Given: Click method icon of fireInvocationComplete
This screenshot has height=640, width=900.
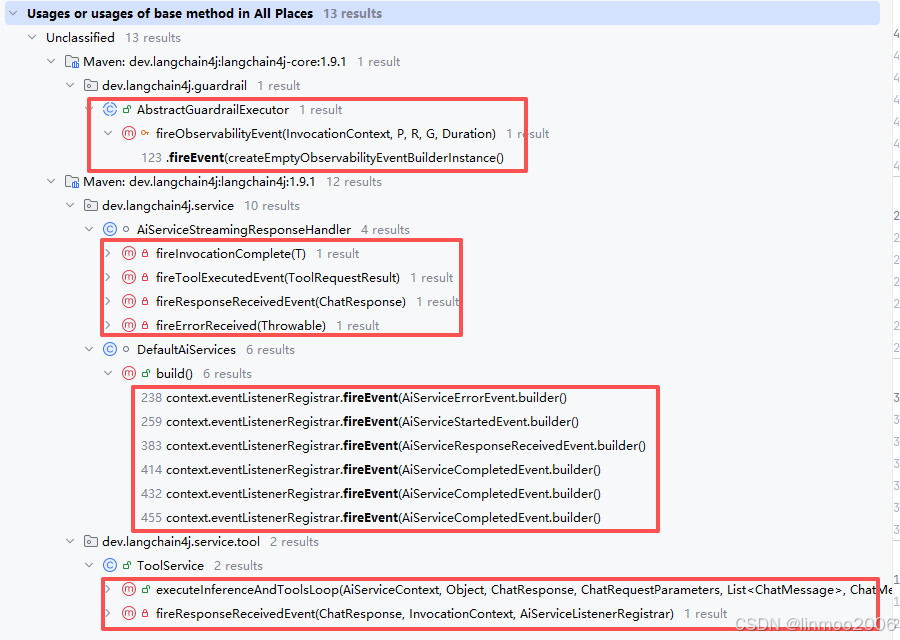Looking at the screenshot, I should click(x=129, y=253).
